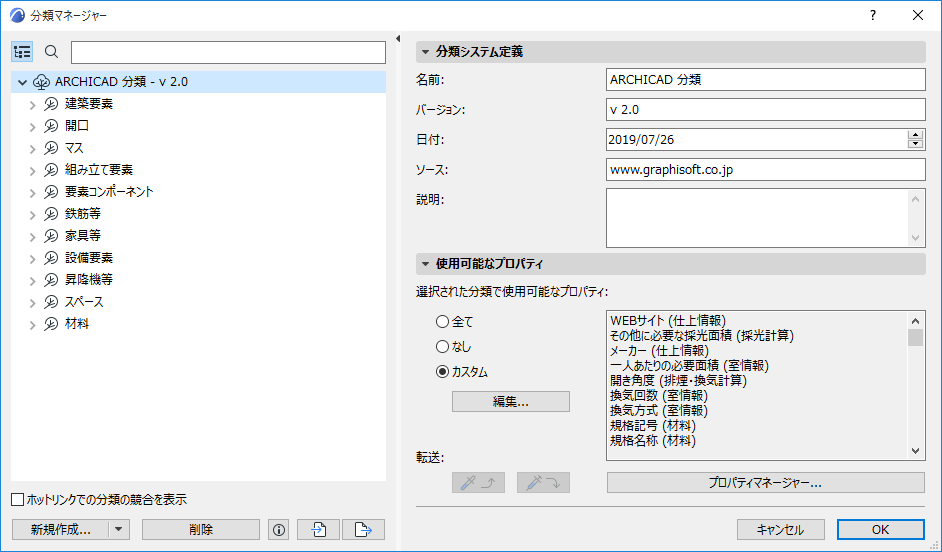942x552 pixels.
Task: Expand the 設備要素 tree branch
Action: pyautogui.click(x=33, y=258)
